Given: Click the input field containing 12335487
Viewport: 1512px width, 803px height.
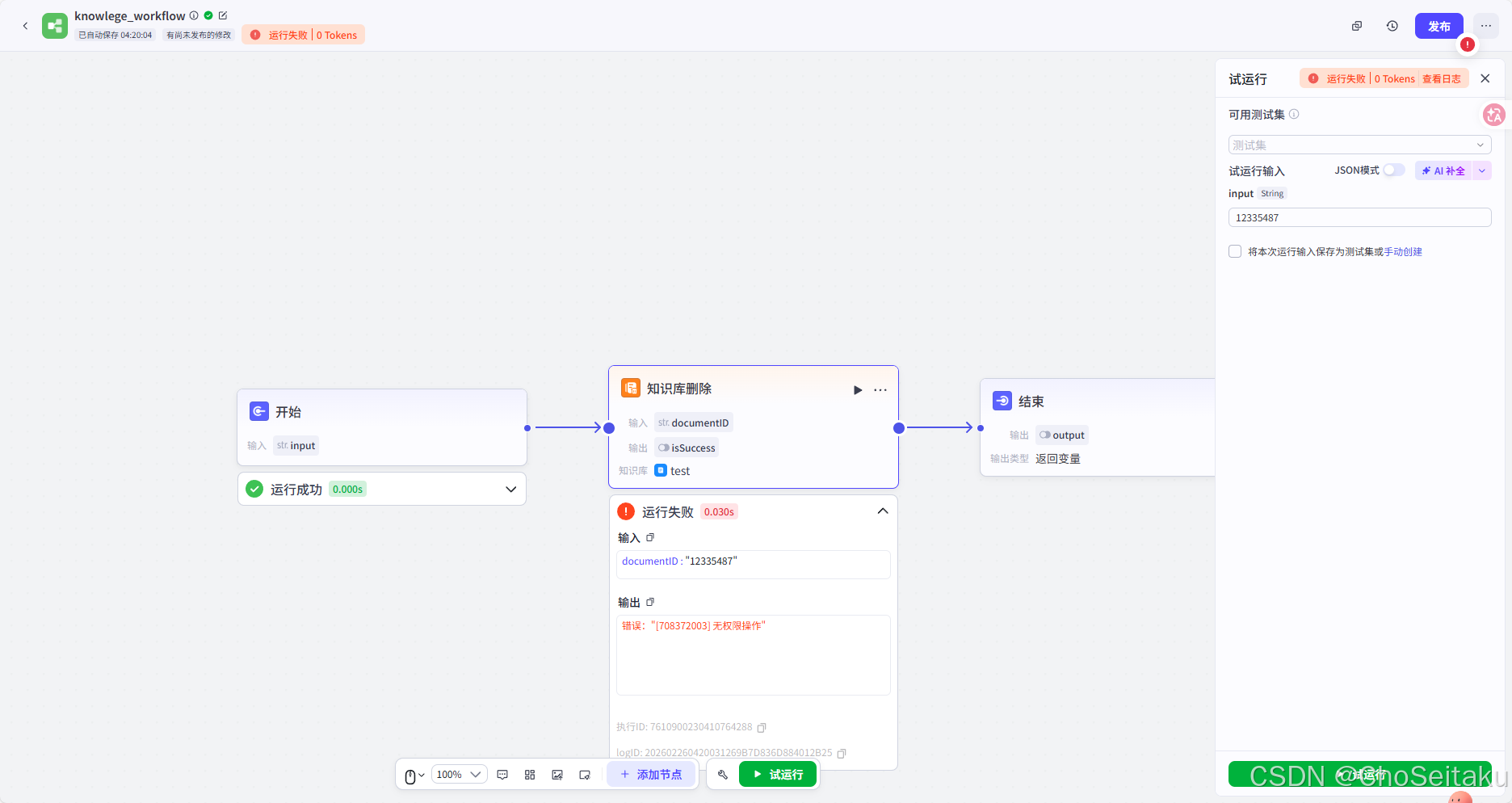Looking at the screenshot, I should point(1359,217).
